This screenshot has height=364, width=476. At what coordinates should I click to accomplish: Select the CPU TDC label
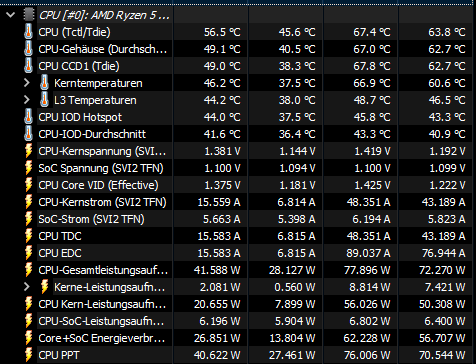tap(60, 236)
